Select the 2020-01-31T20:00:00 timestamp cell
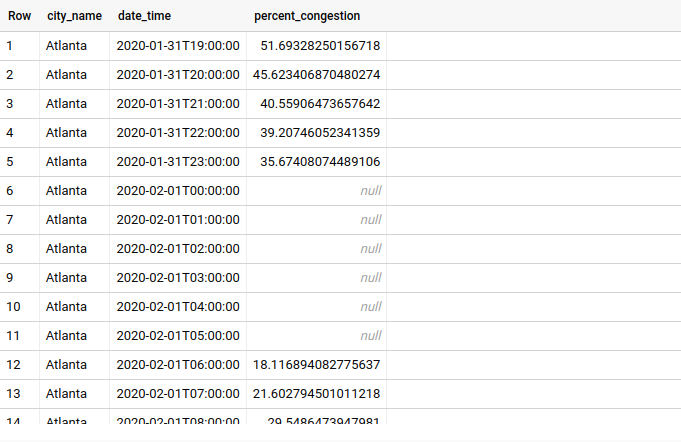The width and height of the screenshot is (681, 442). point(178,75)
